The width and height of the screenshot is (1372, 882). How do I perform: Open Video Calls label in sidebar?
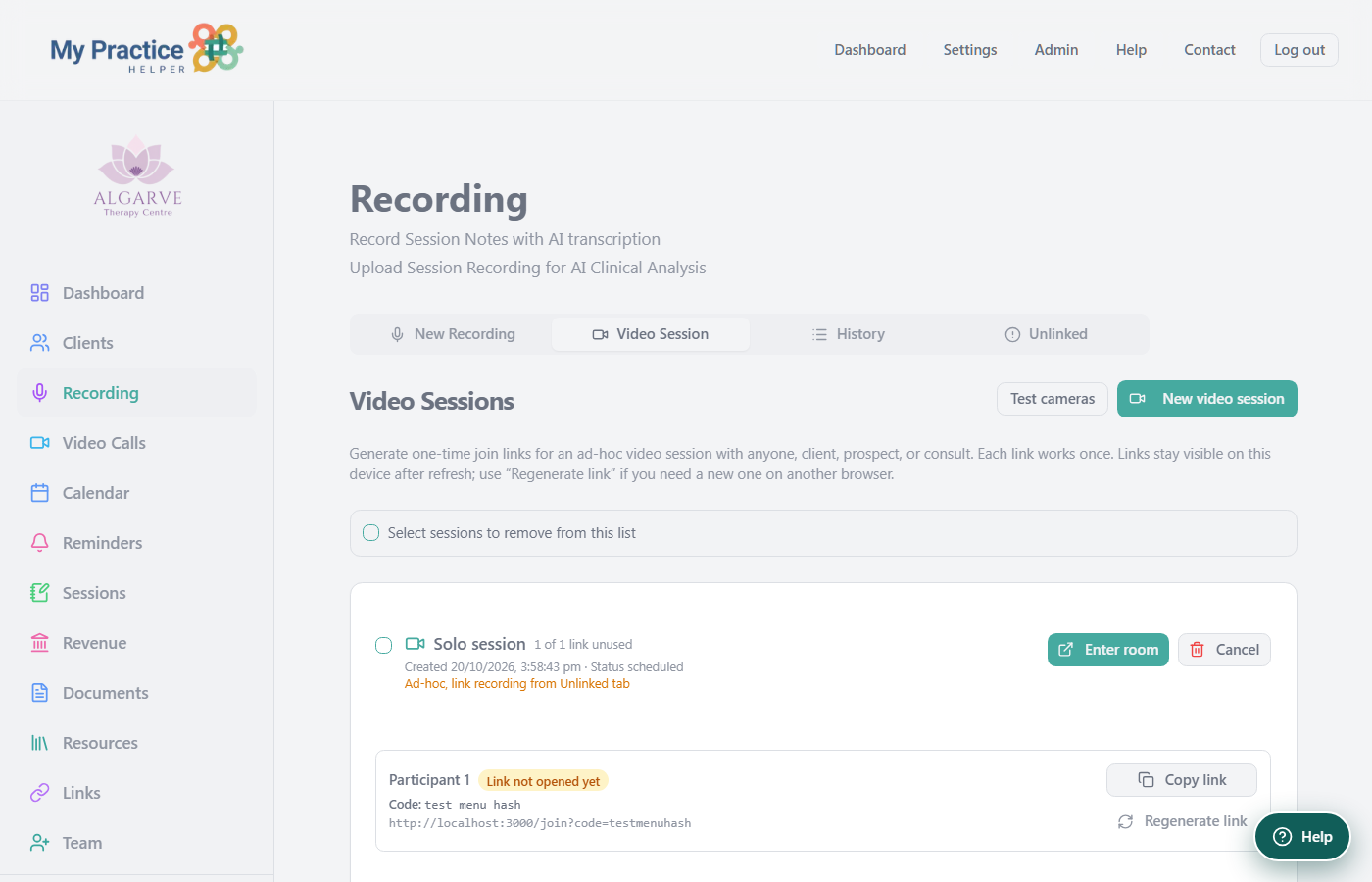(104, 443)
